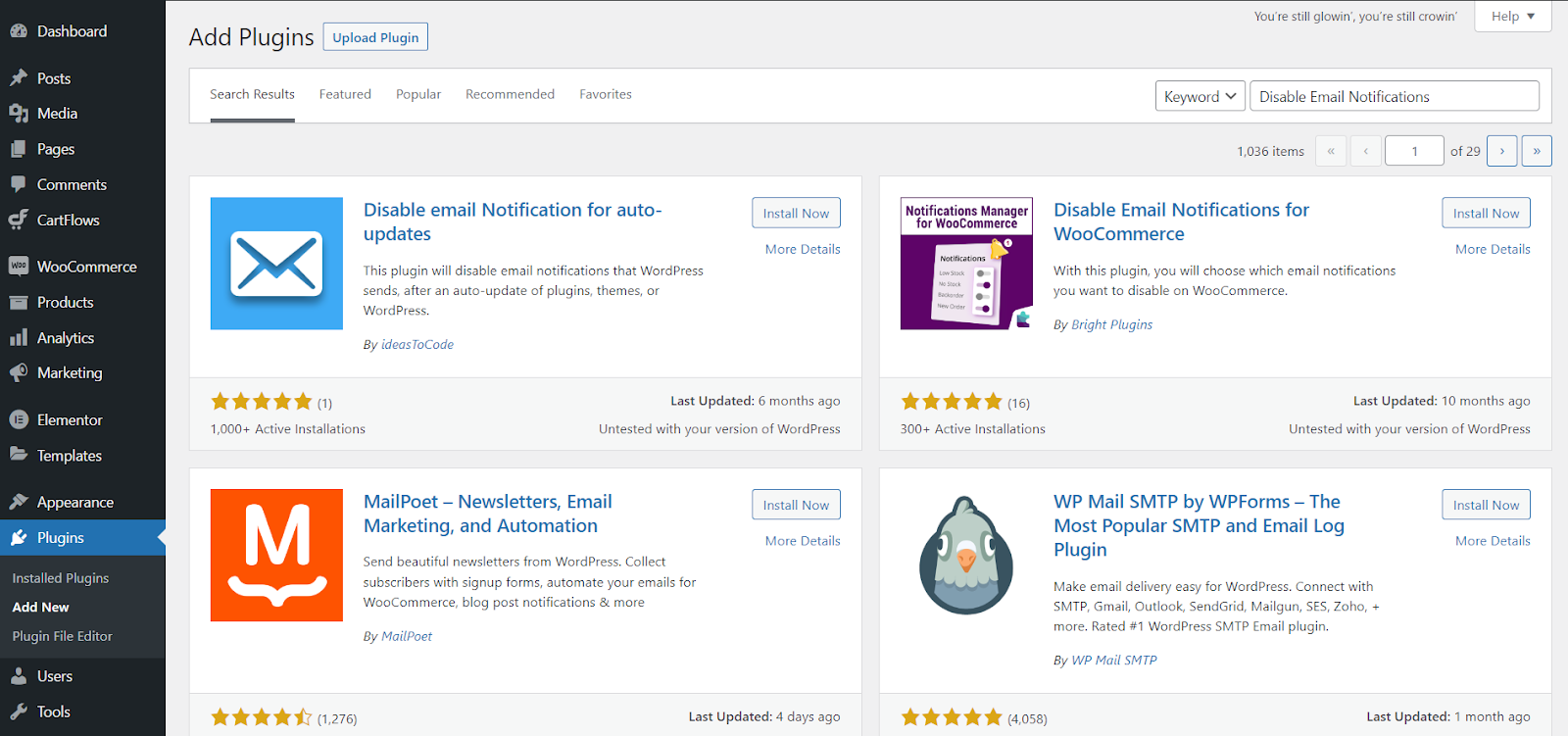Screen dimensions: 1568x736
Task: Open More Details for auto-updates plugin
Action: (803, 249)
